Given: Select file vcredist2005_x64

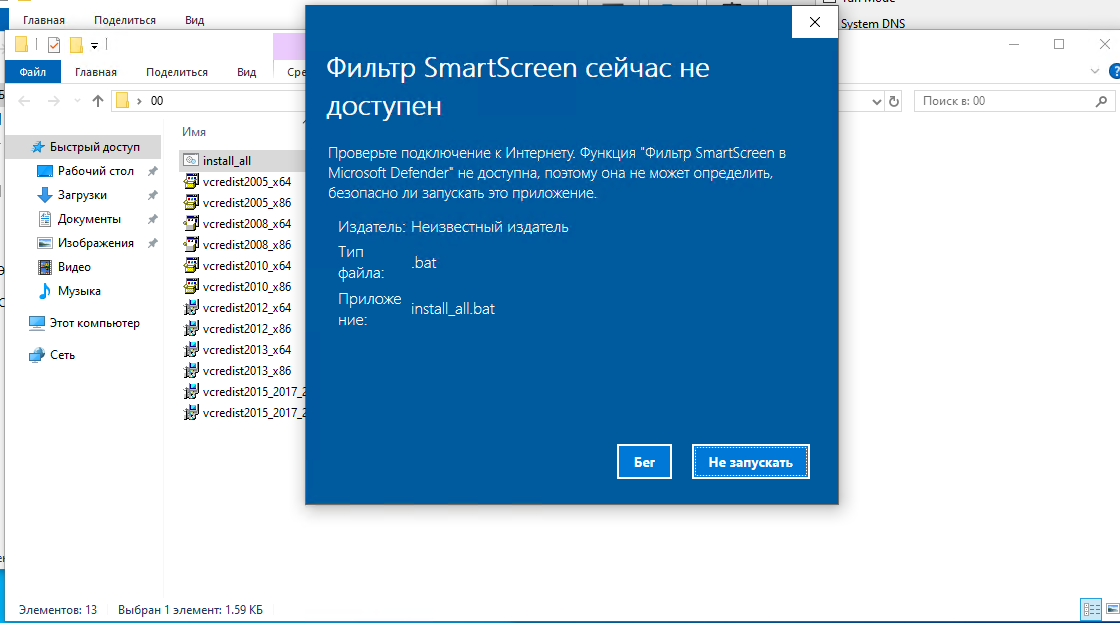Looking at the screenshot, I should pyautogui.click(x=246, y=181).
